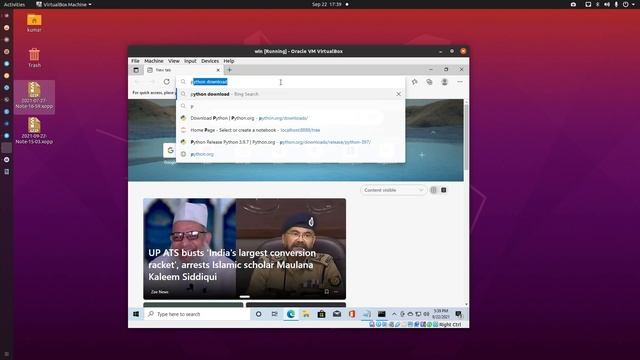Click the Windows Start button

(136, 314)
